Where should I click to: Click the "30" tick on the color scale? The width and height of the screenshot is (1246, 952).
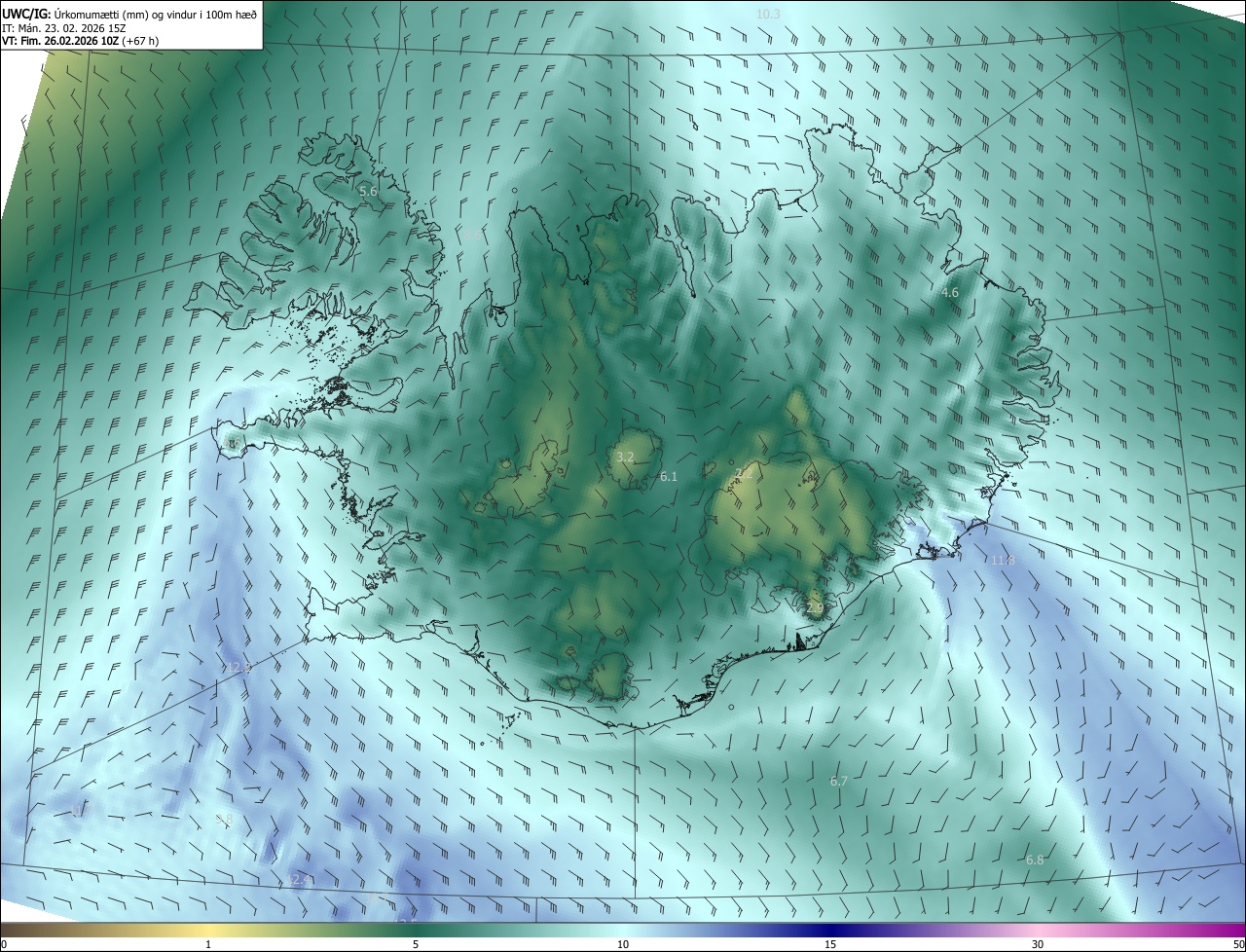[x=1038, y=944]
